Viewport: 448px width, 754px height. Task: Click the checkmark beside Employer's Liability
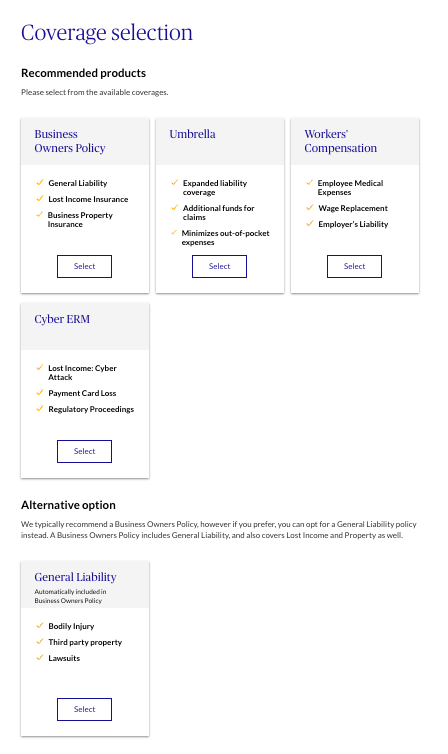310,224
